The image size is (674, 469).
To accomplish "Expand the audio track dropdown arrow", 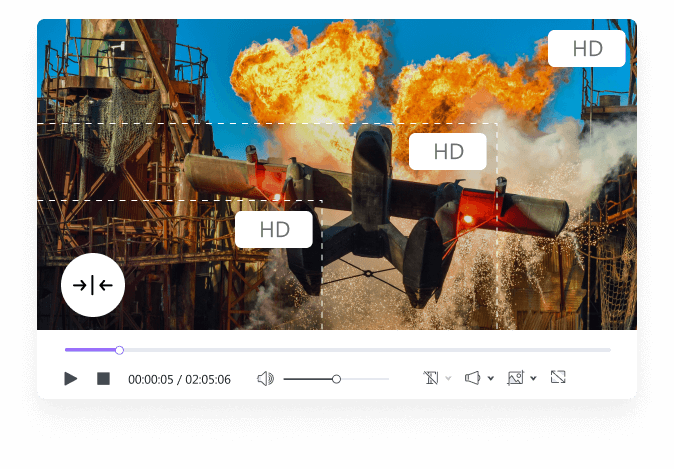I will (490, 378).
